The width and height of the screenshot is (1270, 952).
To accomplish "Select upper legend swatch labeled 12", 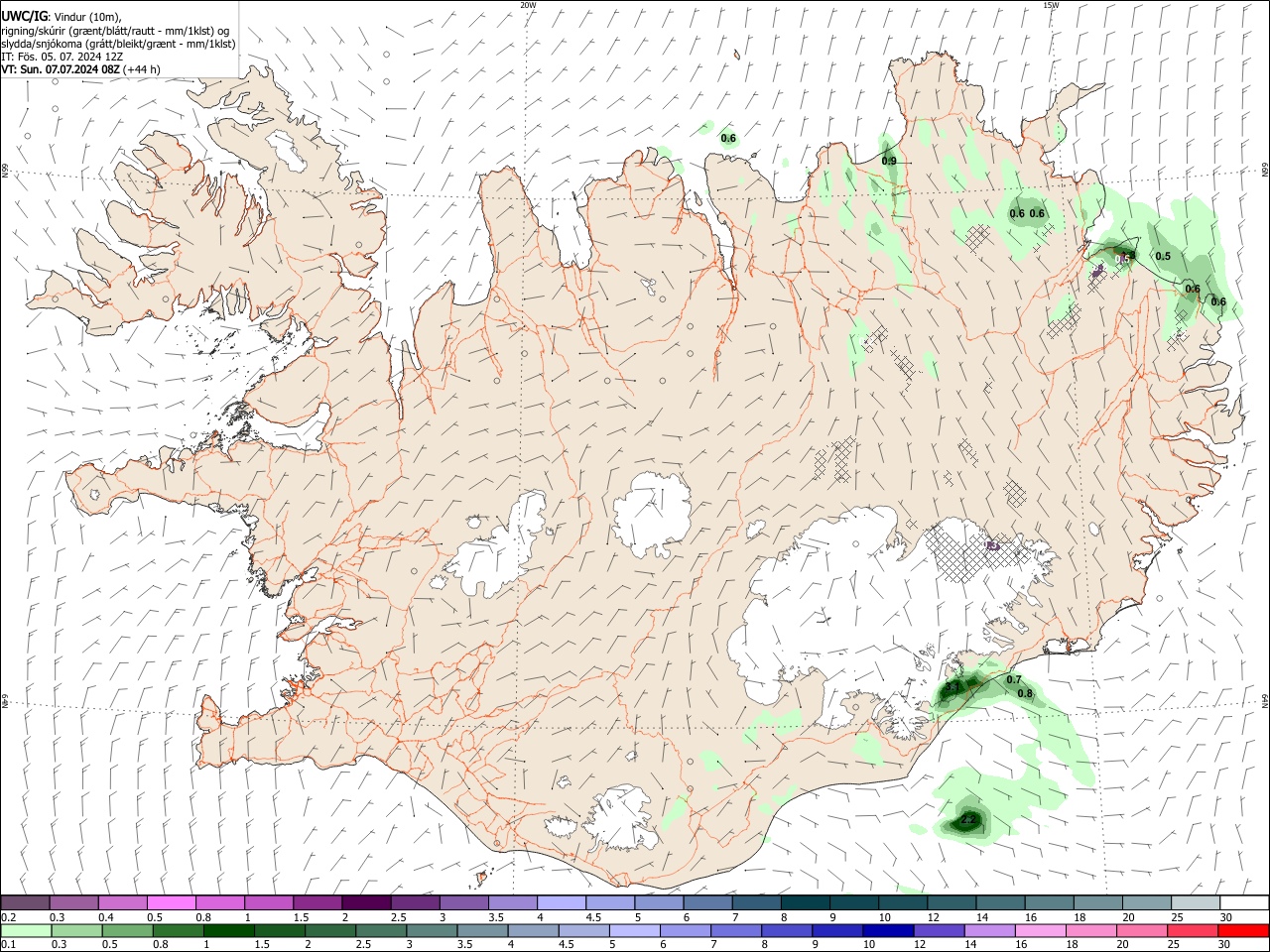I will click(951, 902).
